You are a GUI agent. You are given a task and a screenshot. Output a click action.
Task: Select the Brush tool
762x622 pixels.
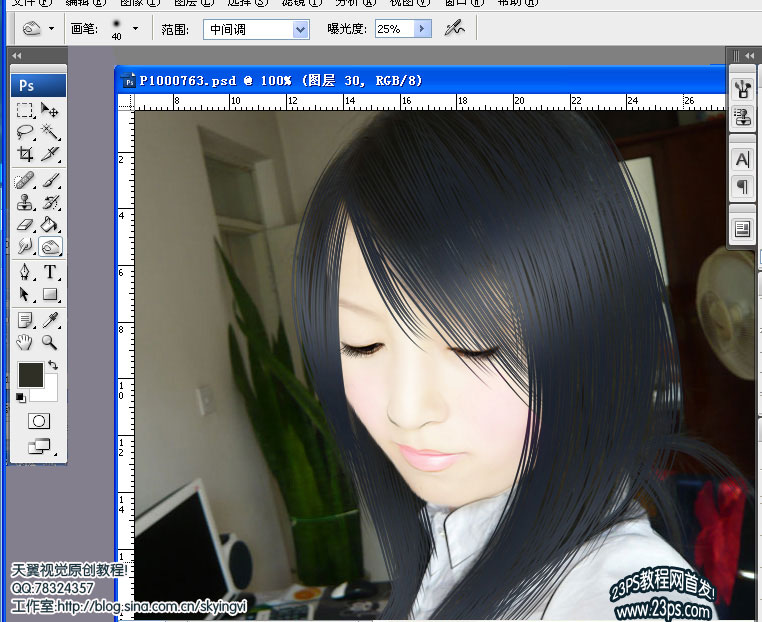tap(50, 180)
